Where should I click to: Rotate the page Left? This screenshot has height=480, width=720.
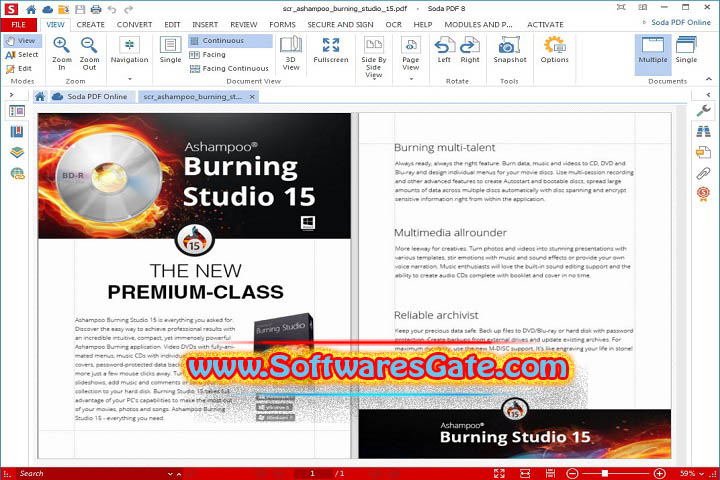(444, 50)
